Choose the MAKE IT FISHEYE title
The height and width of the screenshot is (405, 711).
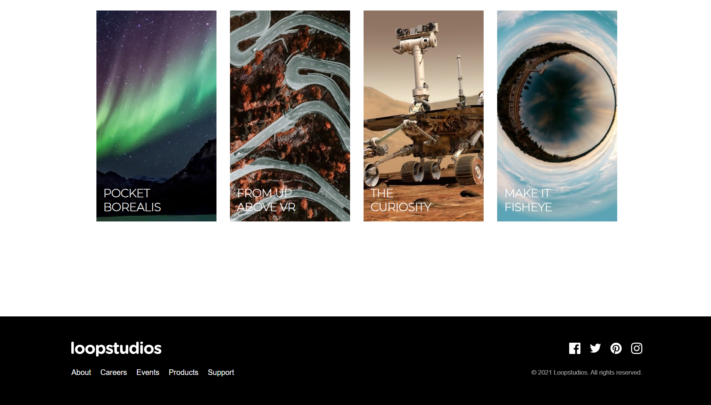click(x=528, y=200)
